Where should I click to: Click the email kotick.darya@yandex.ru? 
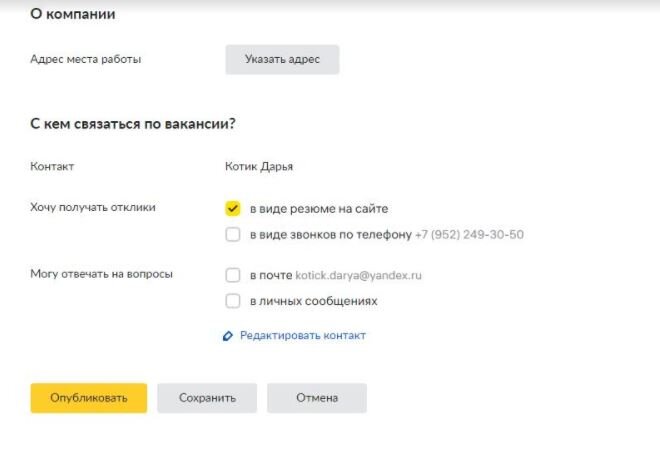click(358, 275)
